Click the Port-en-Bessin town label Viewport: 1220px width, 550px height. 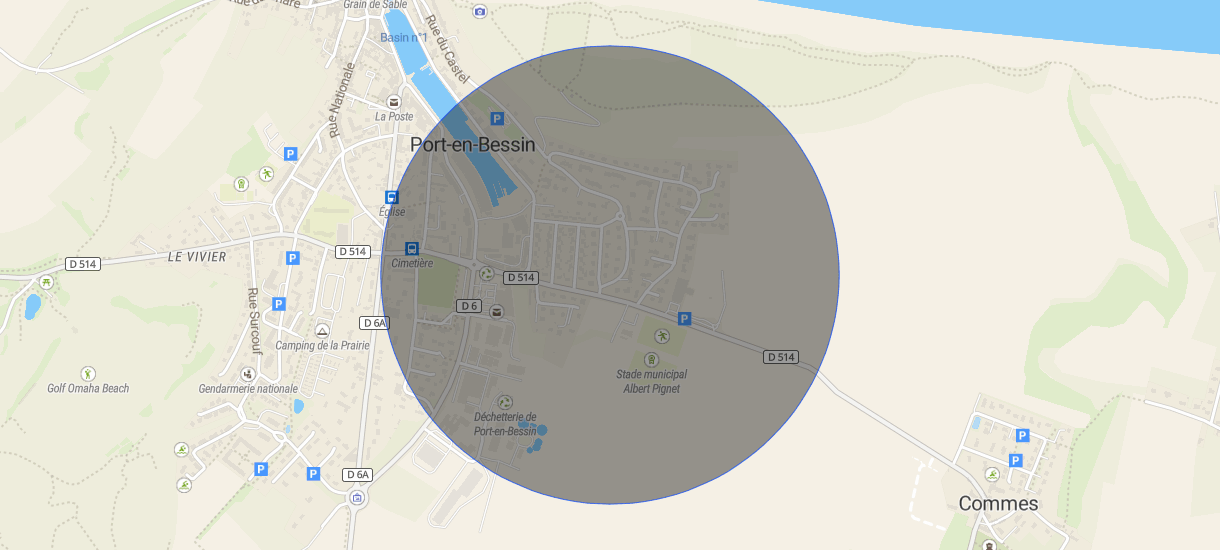pos(473,145)
